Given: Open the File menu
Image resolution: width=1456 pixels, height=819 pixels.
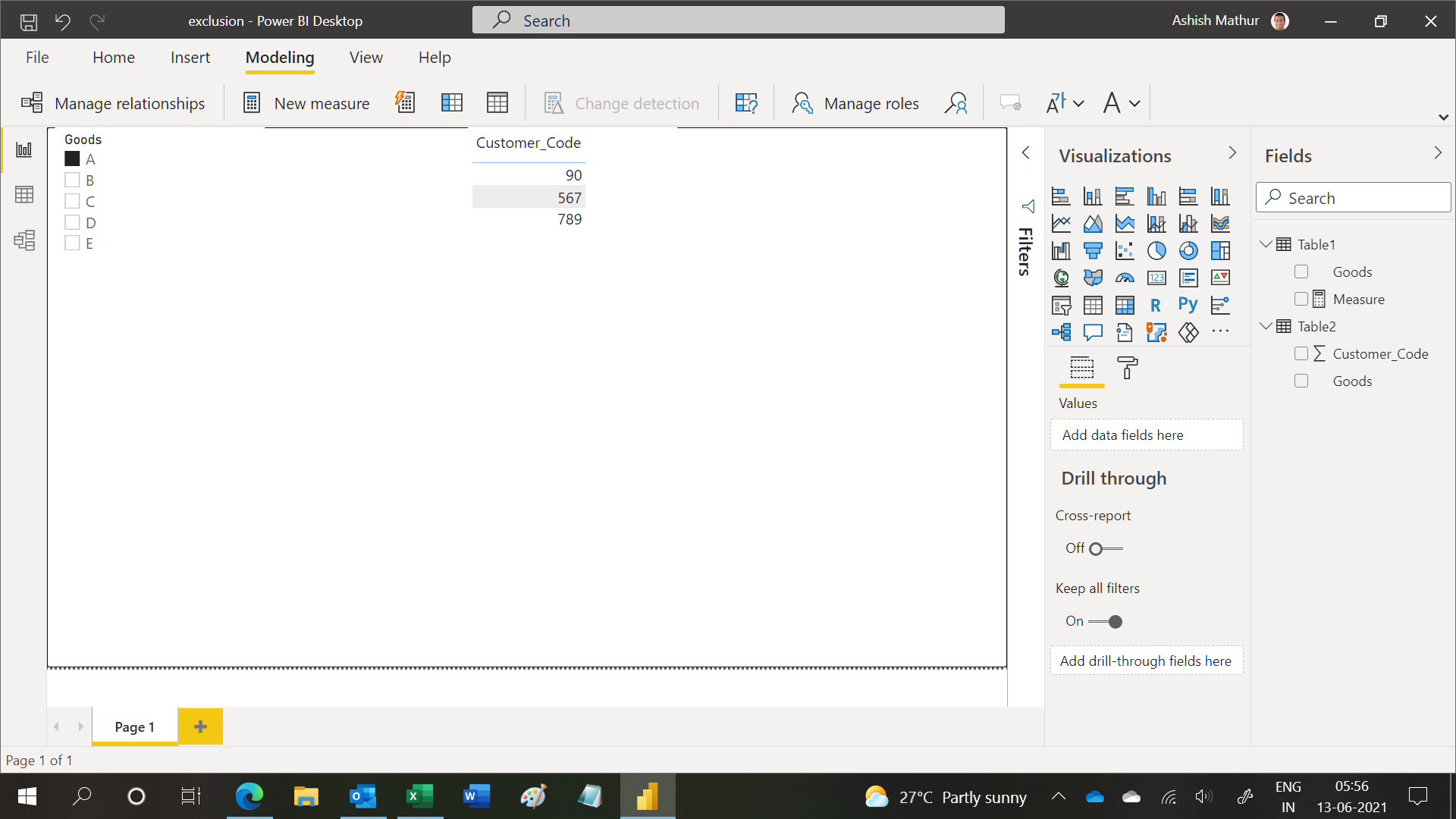Looking at the screenshot, I should [x=37, y=58].
